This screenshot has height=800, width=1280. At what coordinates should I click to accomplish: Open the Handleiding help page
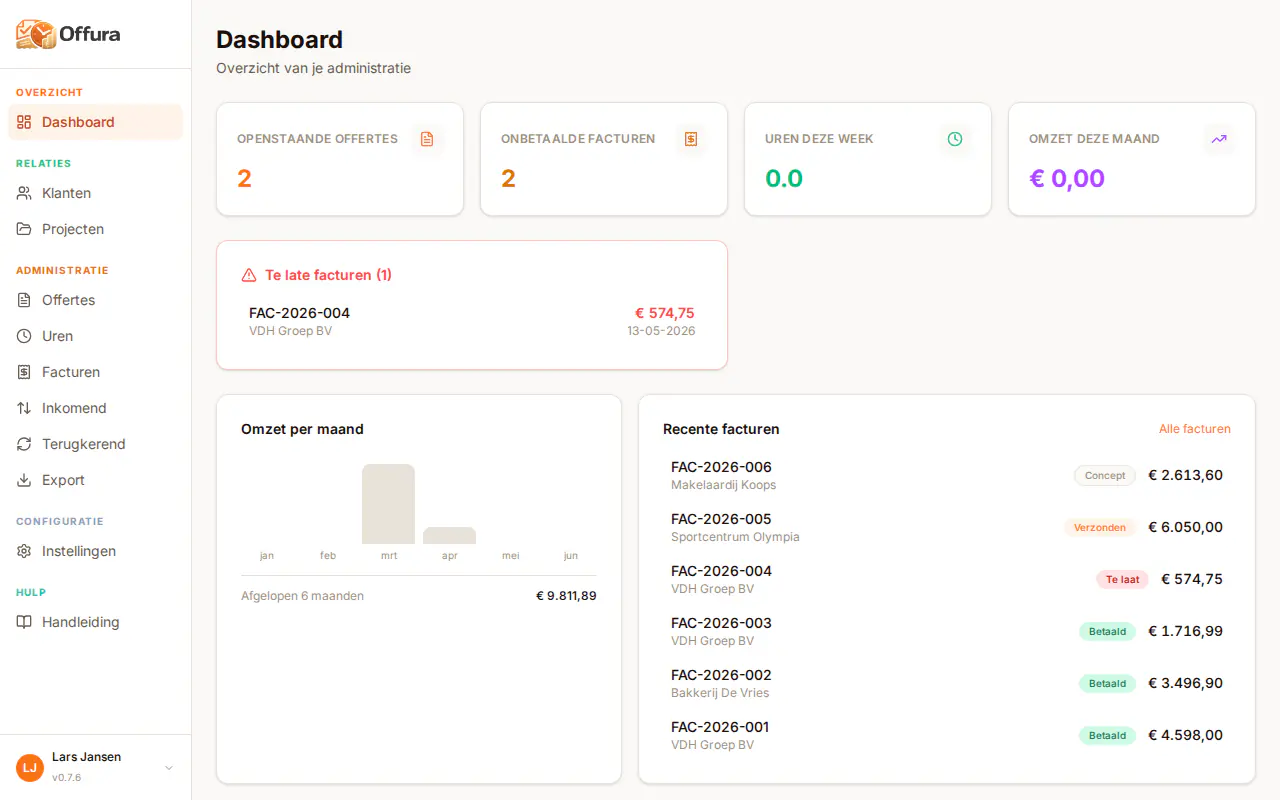[x=95, y=622]
